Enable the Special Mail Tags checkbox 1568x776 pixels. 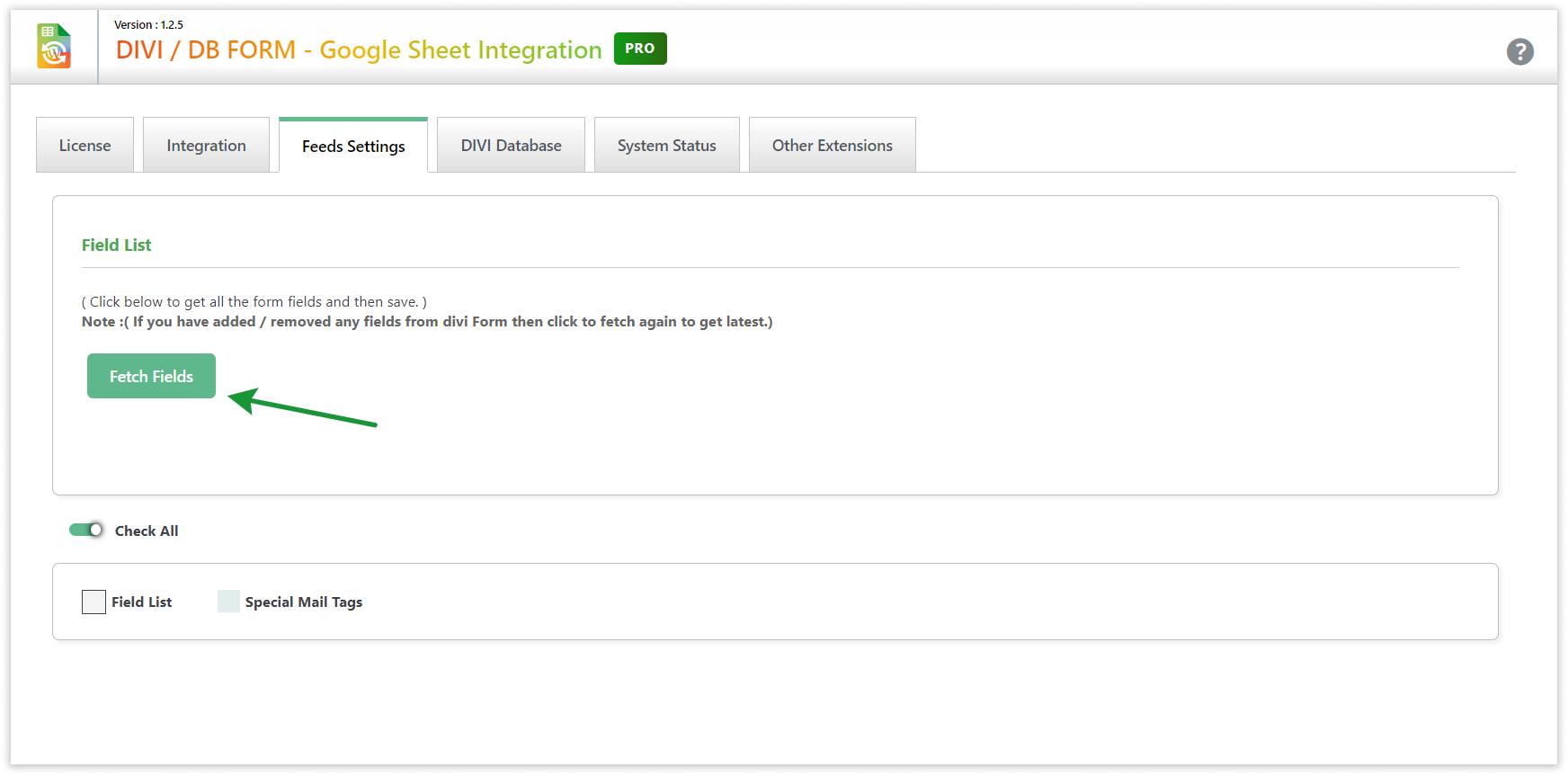coord(228,602)
